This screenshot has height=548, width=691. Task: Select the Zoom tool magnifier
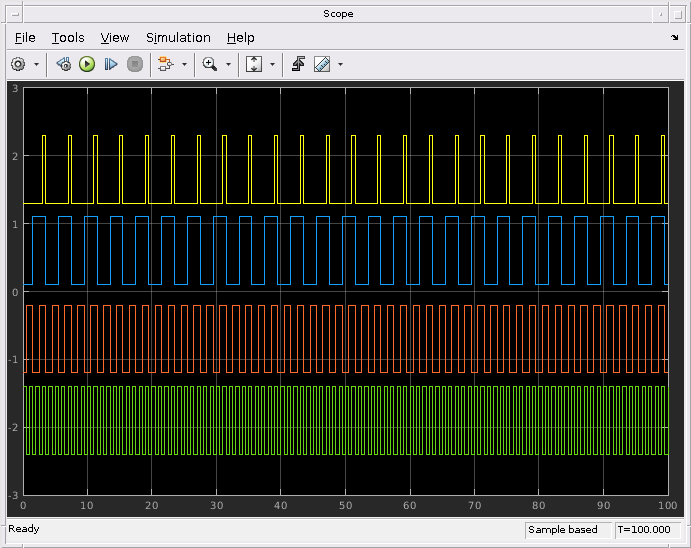pyautogui.click(x=209, y=64)
